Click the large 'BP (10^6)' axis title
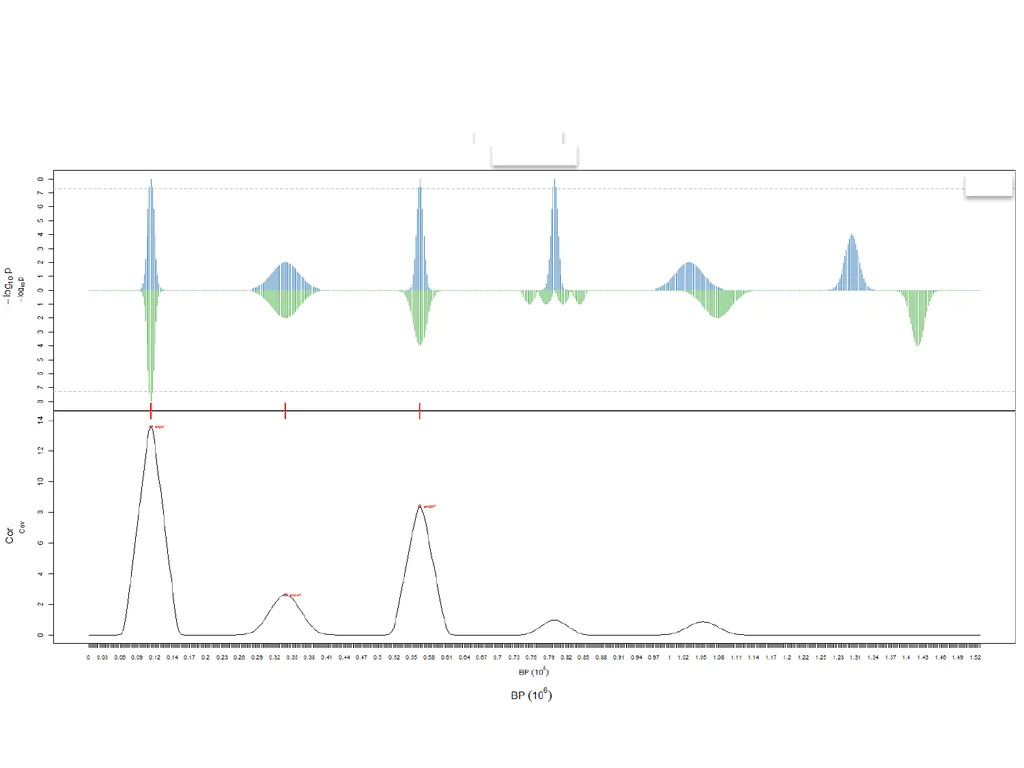 532,695
